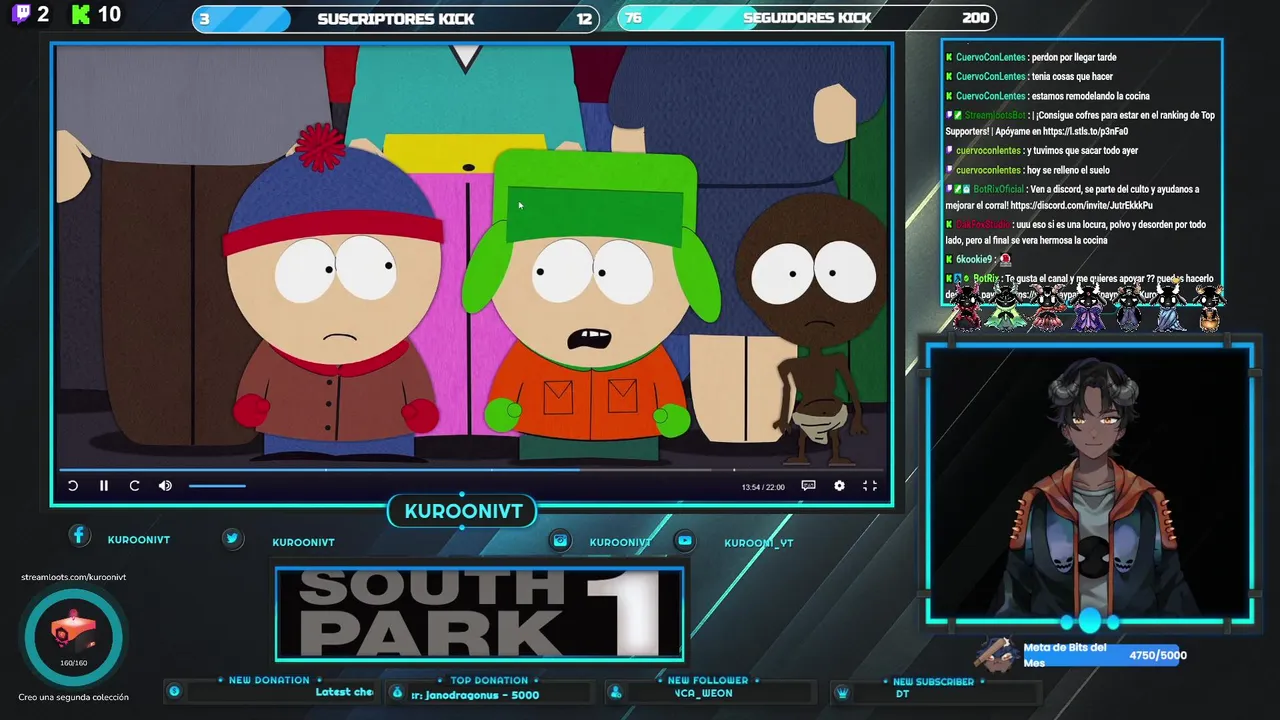Click the New Subscriber crown icon

point(842,692)
